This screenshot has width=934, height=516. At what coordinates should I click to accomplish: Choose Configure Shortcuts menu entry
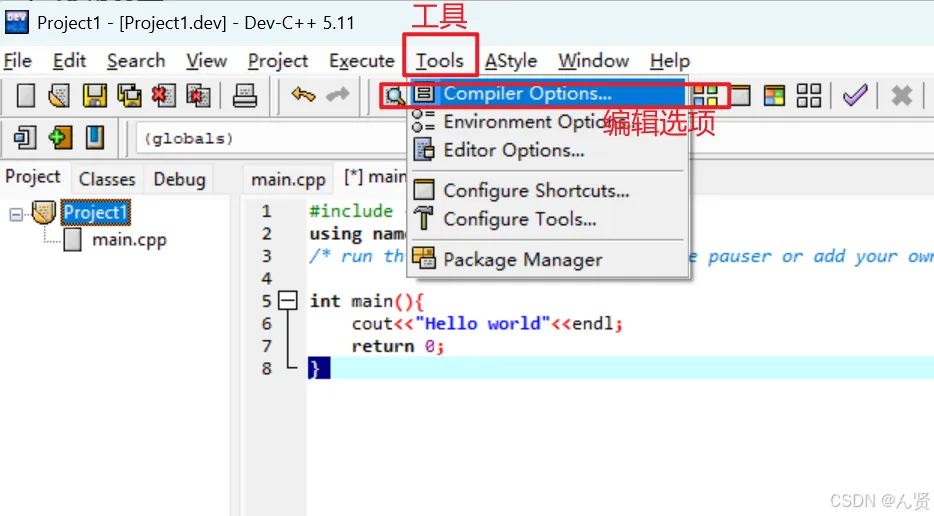point(548,191)
